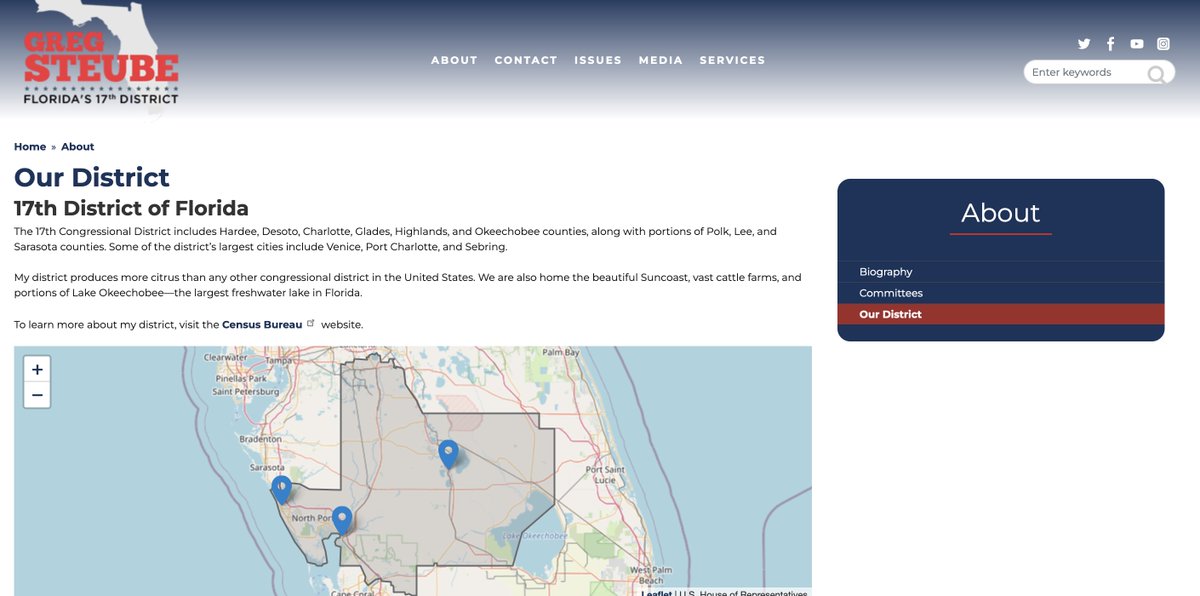Open the Services menu
The width and height of the screenshot is (1200, 596).
tap(732, 60)
